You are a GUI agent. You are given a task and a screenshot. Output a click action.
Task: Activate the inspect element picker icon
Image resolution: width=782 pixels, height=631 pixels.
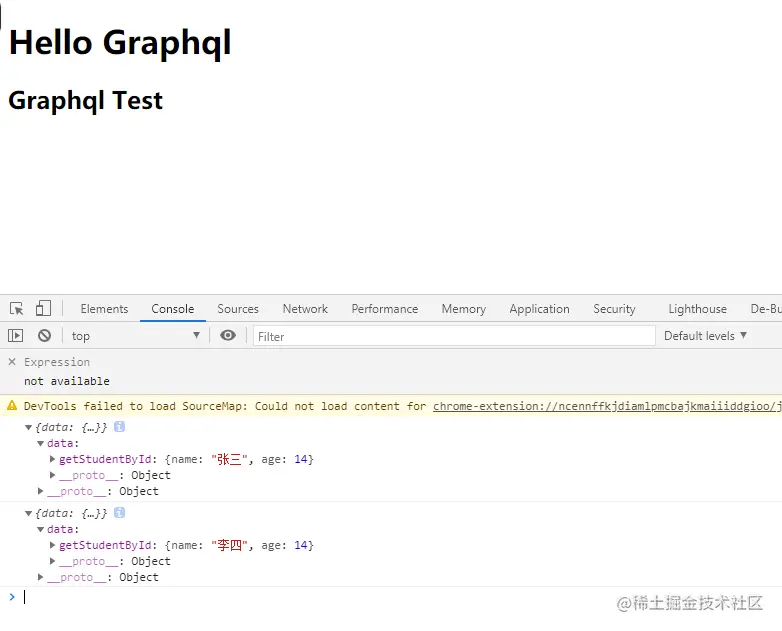pos(16,309)
